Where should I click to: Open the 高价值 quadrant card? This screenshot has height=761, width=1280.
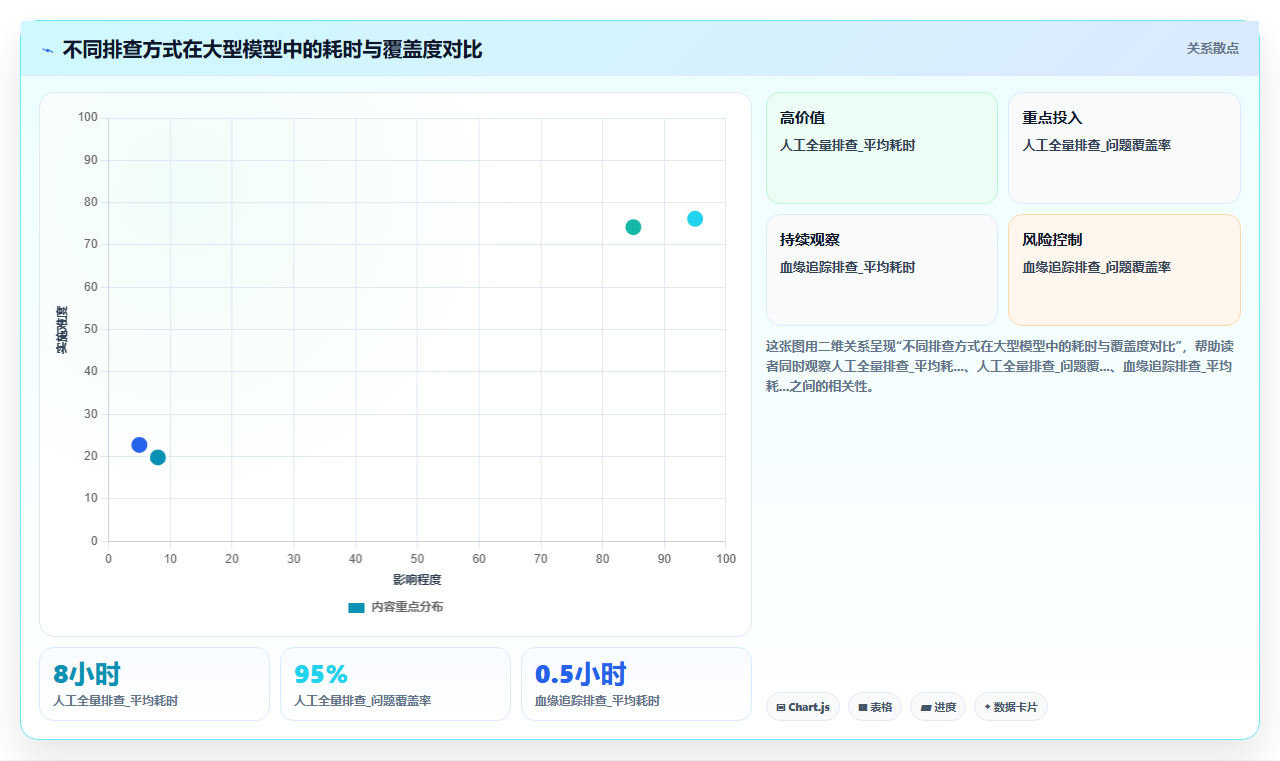[x=882, y=148]
